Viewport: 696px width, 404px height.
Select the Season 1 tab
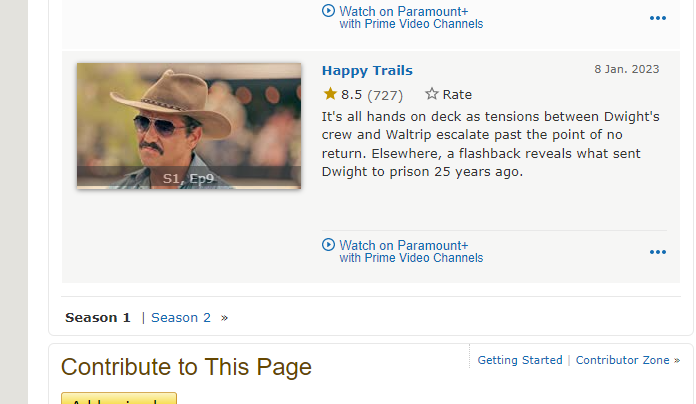point(98,318)
